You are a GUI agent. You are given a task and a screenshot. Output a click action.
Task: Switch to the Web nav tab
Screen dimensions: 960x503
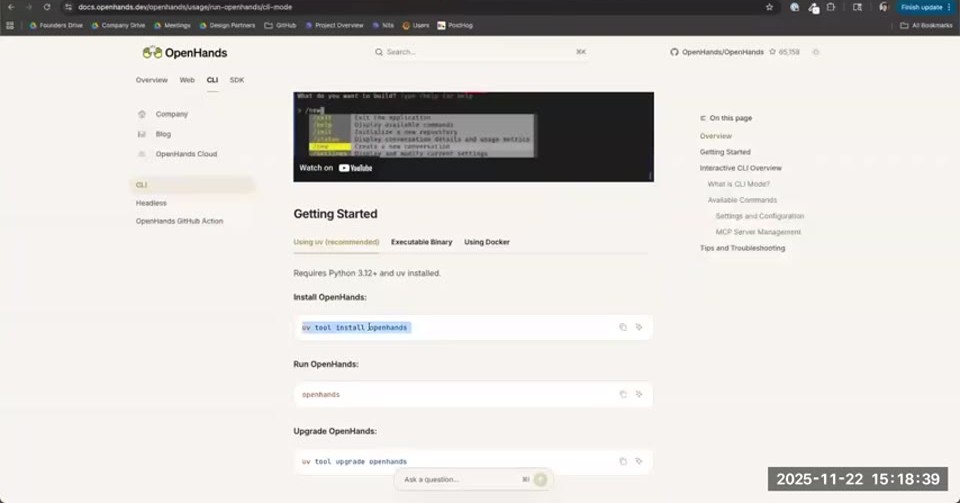[187, 80]
